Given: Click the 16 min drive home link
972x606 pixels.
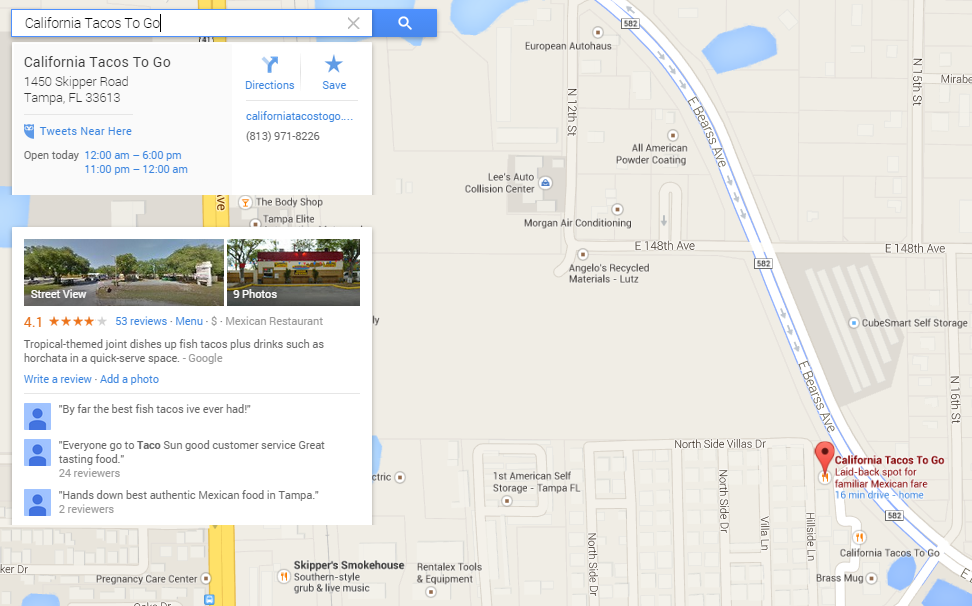Looking at the screenshot, I should point(879,494).
